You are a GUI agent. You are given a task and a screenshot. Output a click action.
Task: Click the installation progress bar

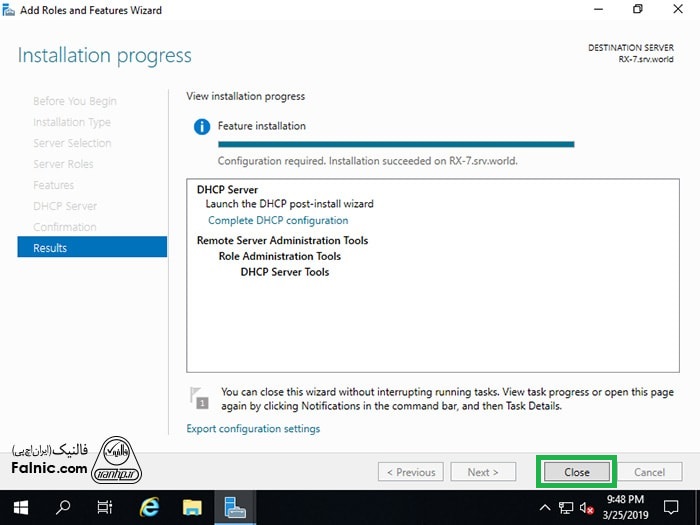click(x=396, y=144)
